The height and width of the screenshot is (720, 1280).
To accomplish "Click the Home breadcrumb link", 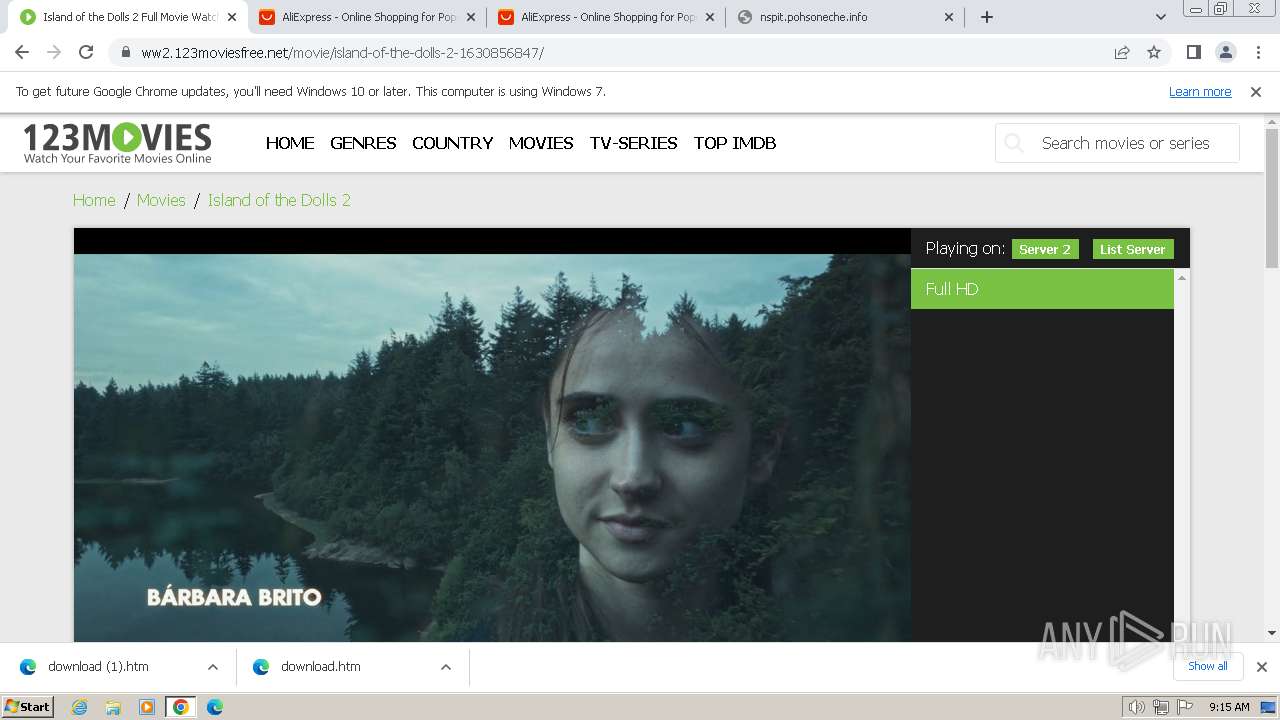I will [x=94, y=200].
